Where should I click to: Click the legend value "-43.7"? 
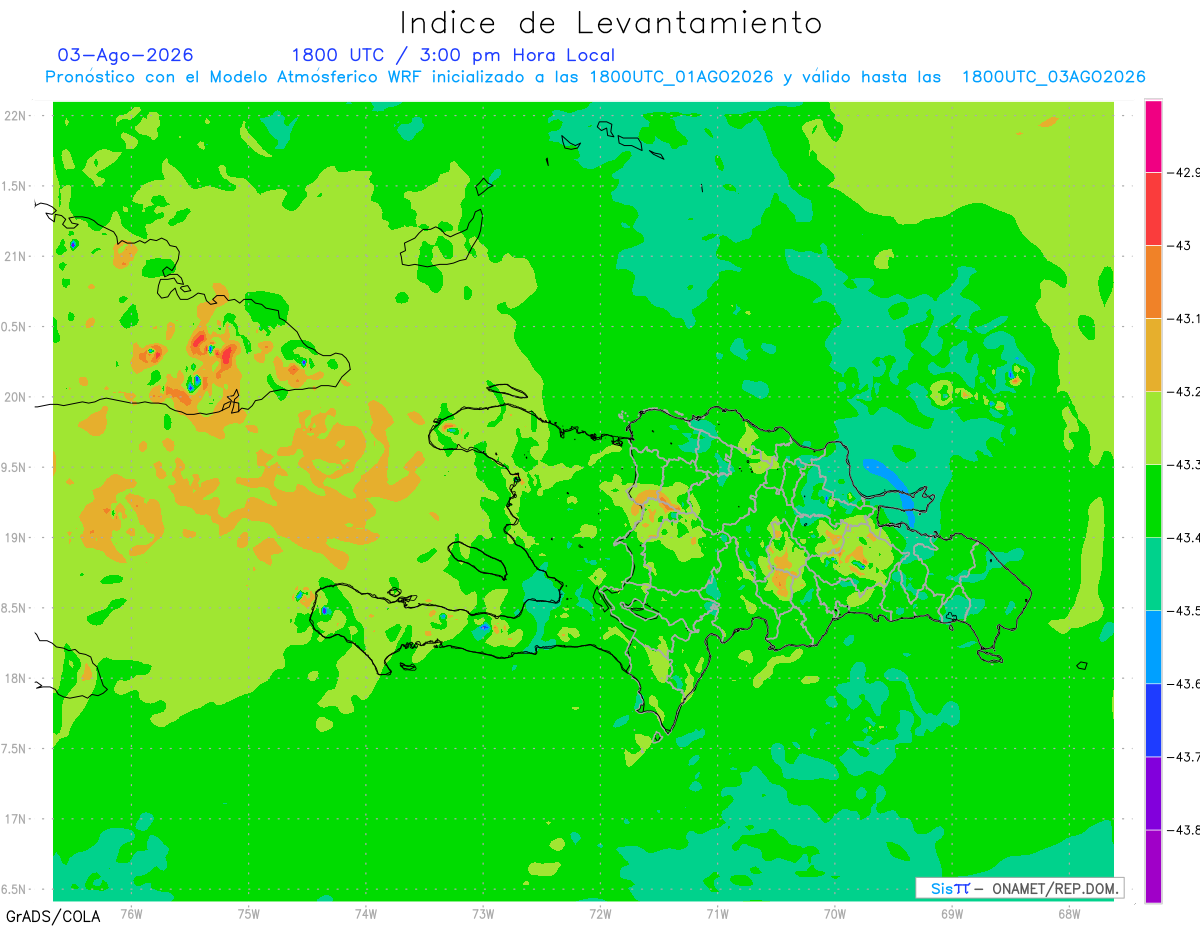[1184, 757]
